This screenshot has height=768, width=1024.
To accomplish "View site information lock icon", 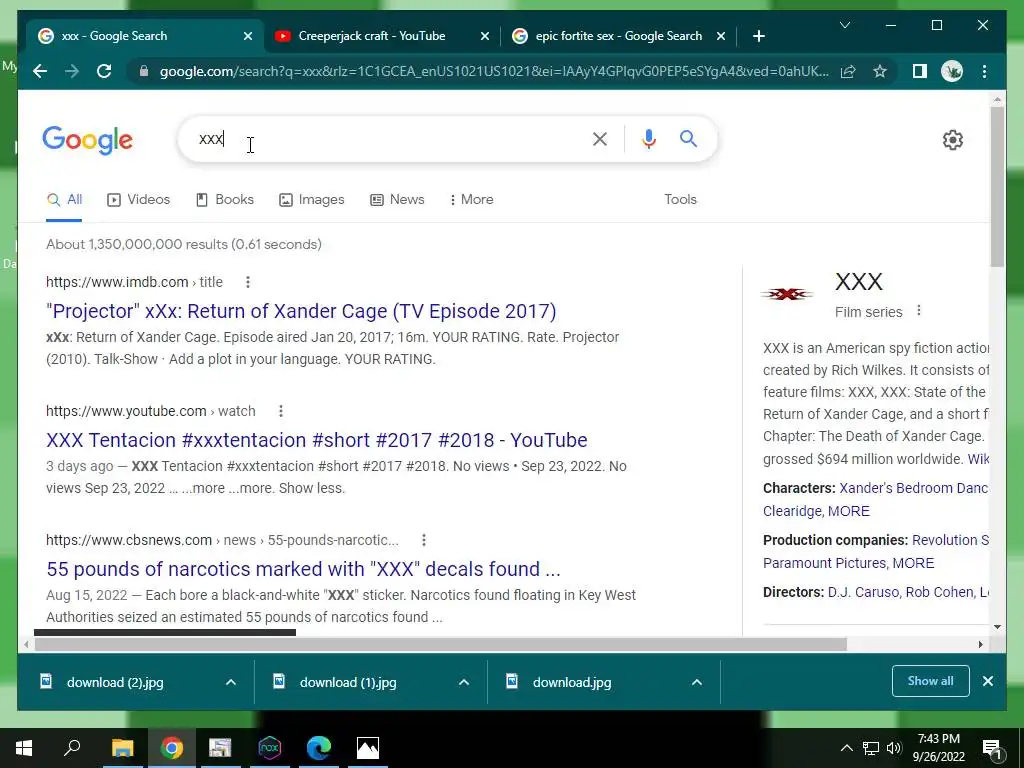I will (144, 71).
